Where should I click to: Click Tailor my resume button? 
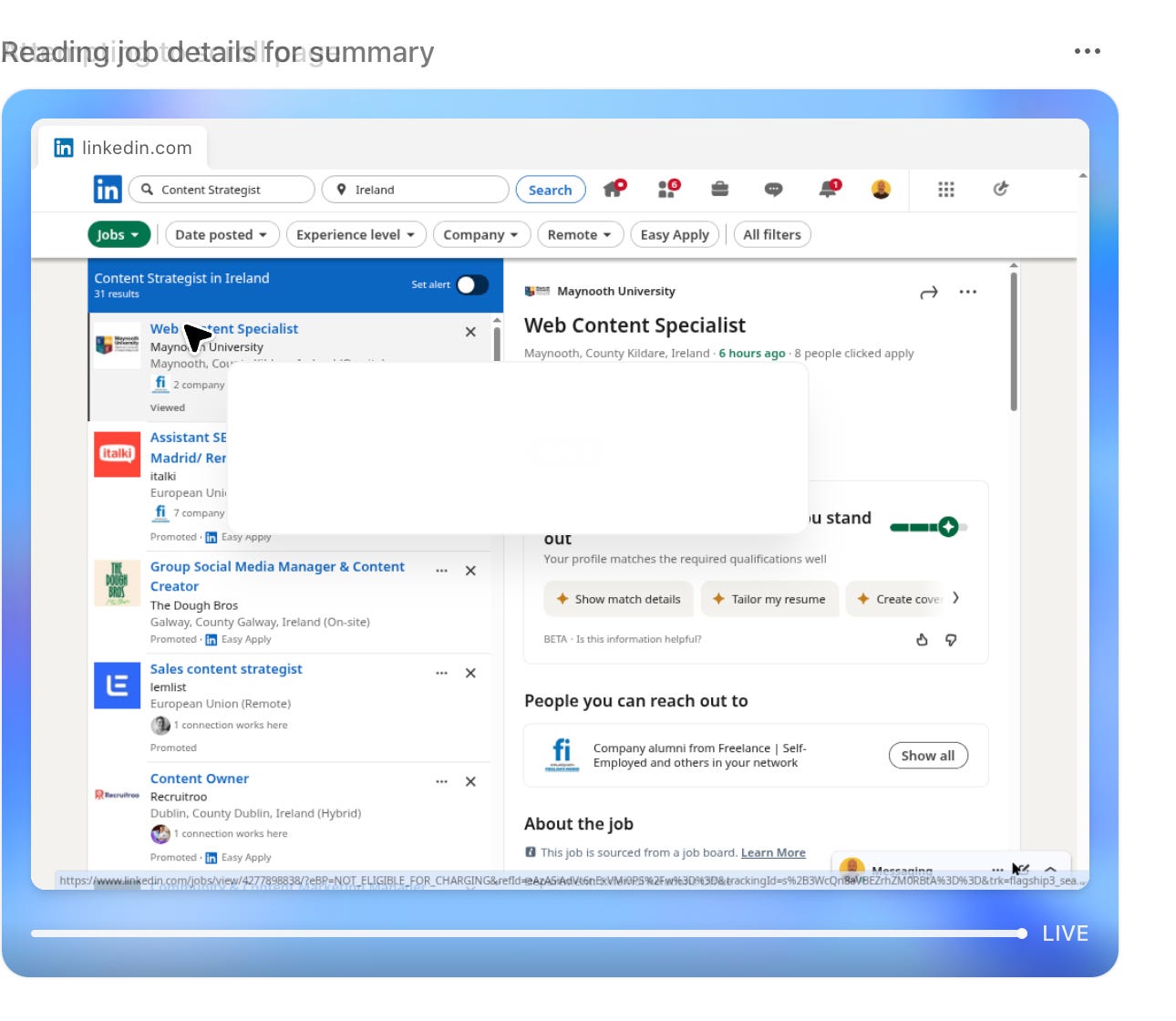point(769,599)
